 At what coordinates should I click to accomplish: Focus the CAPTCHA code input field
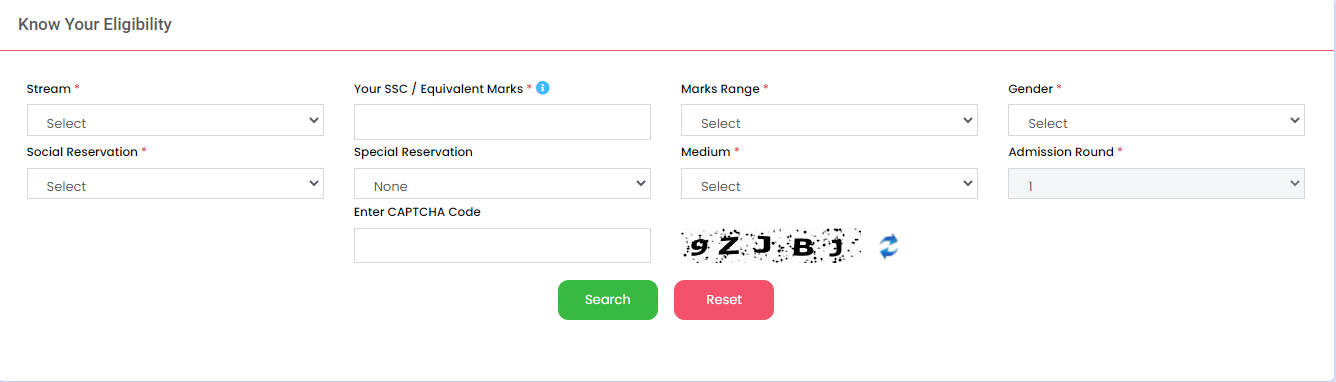point(502,246)
